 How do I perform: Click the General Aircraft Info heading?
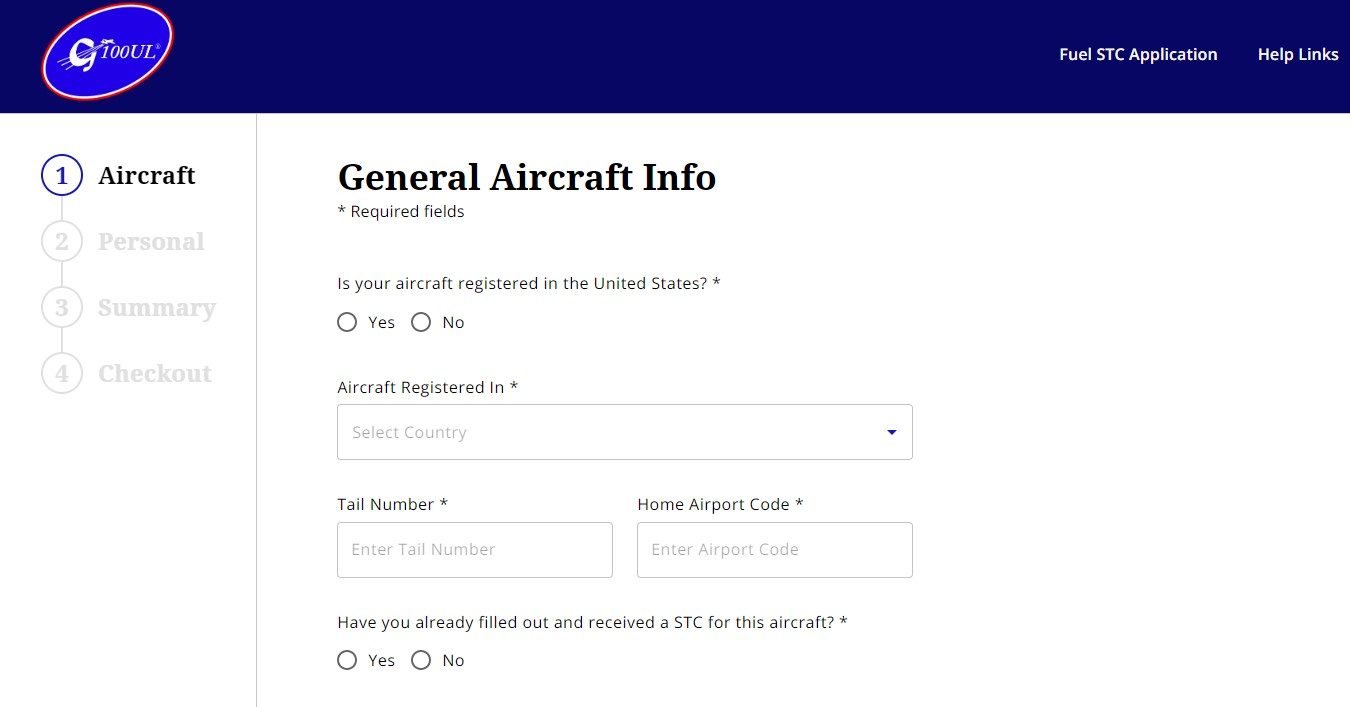[x=527, y=178]
